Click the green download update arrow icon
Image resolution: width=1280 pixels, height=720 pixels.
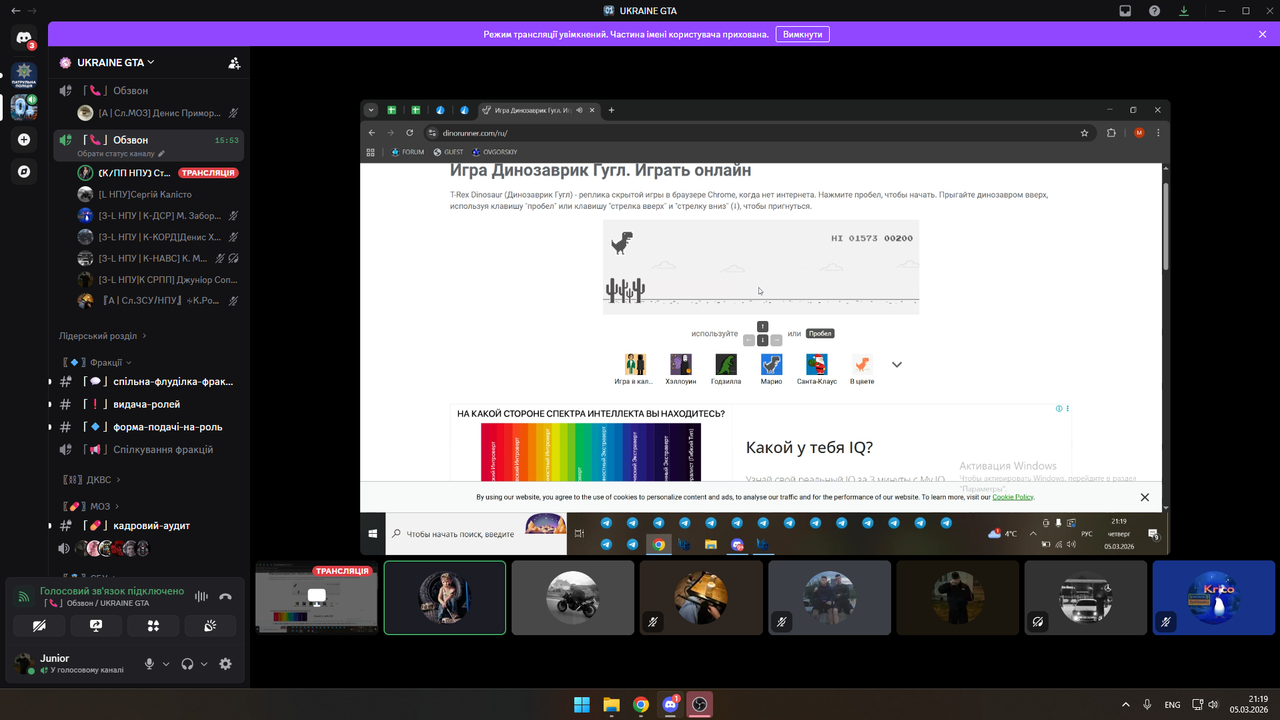pos(1184,10)
